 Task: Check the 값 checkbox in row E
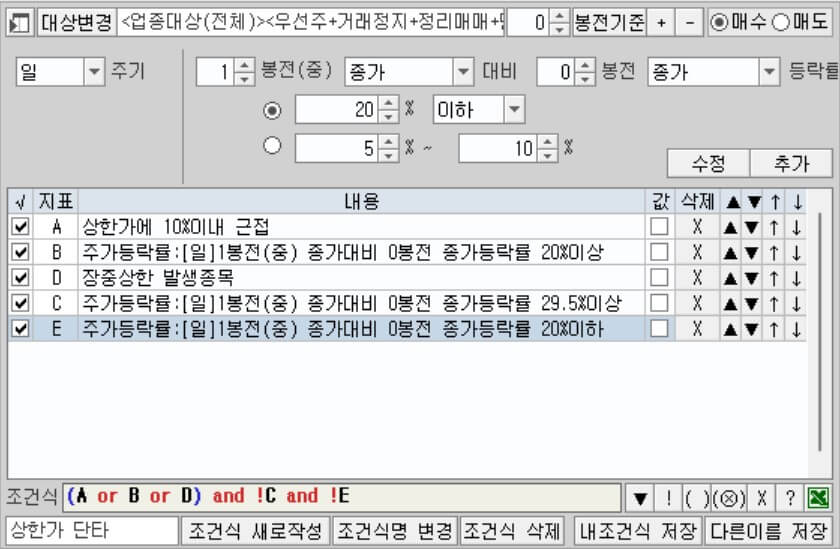click(x=659, y=328)
